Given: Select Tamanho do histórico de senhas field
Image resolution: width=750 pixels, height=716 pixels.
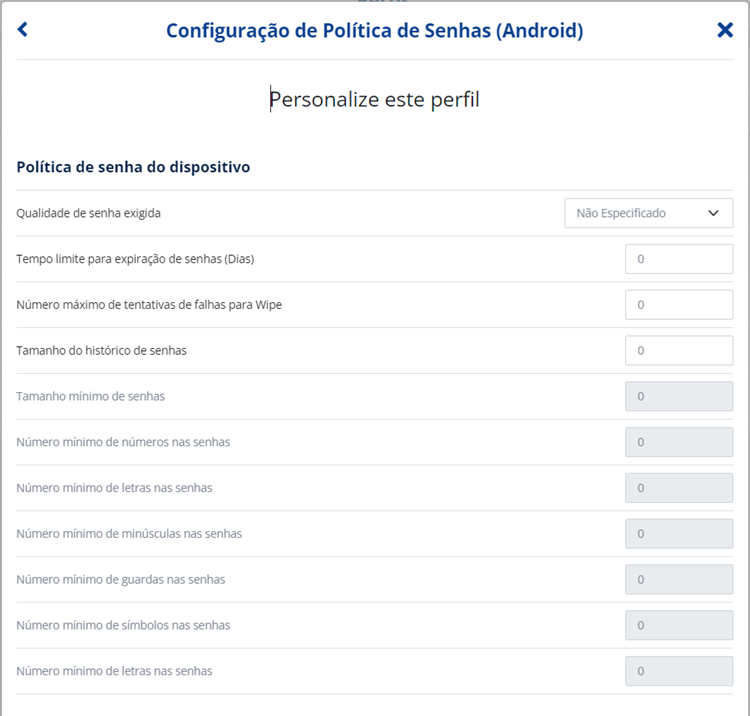Looking at the screenshot, I should tap(679, 351).
